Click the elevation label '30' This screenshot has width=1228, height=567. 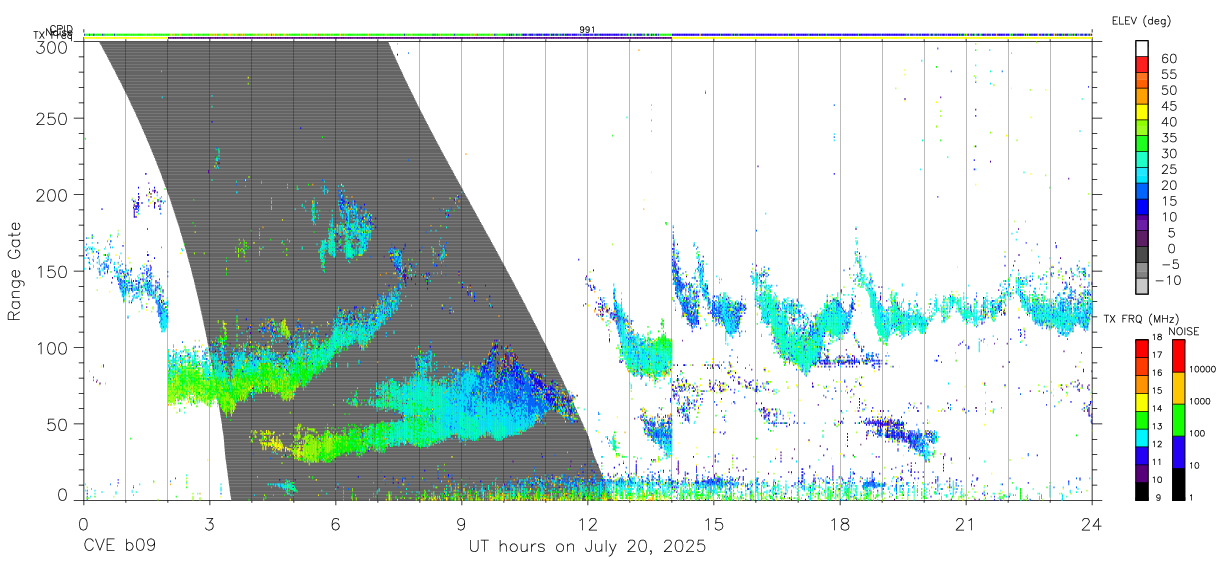(x=1169, y=153)
